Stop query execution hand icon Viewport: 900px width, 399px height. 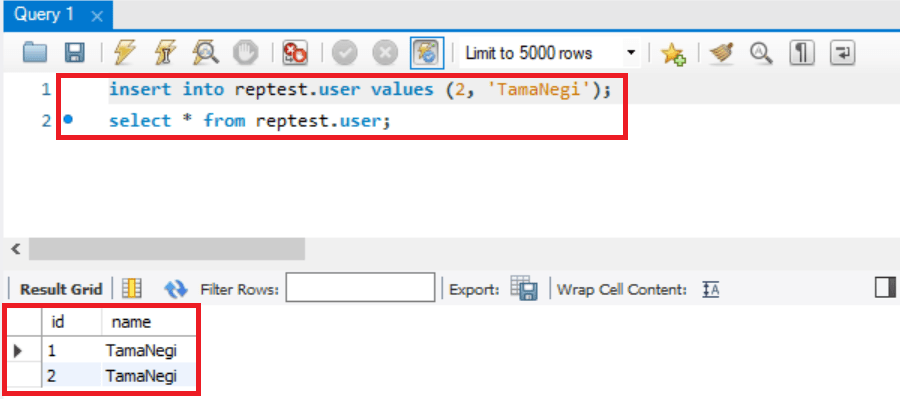(x=246, y=53)
